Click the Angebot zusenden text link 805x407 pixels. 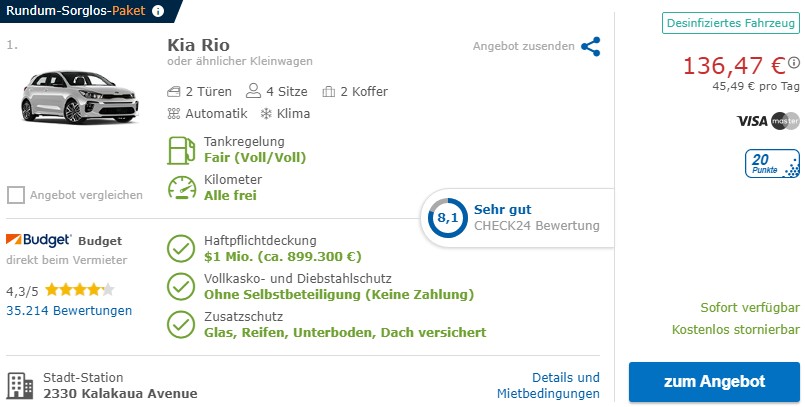coord(524,46)
